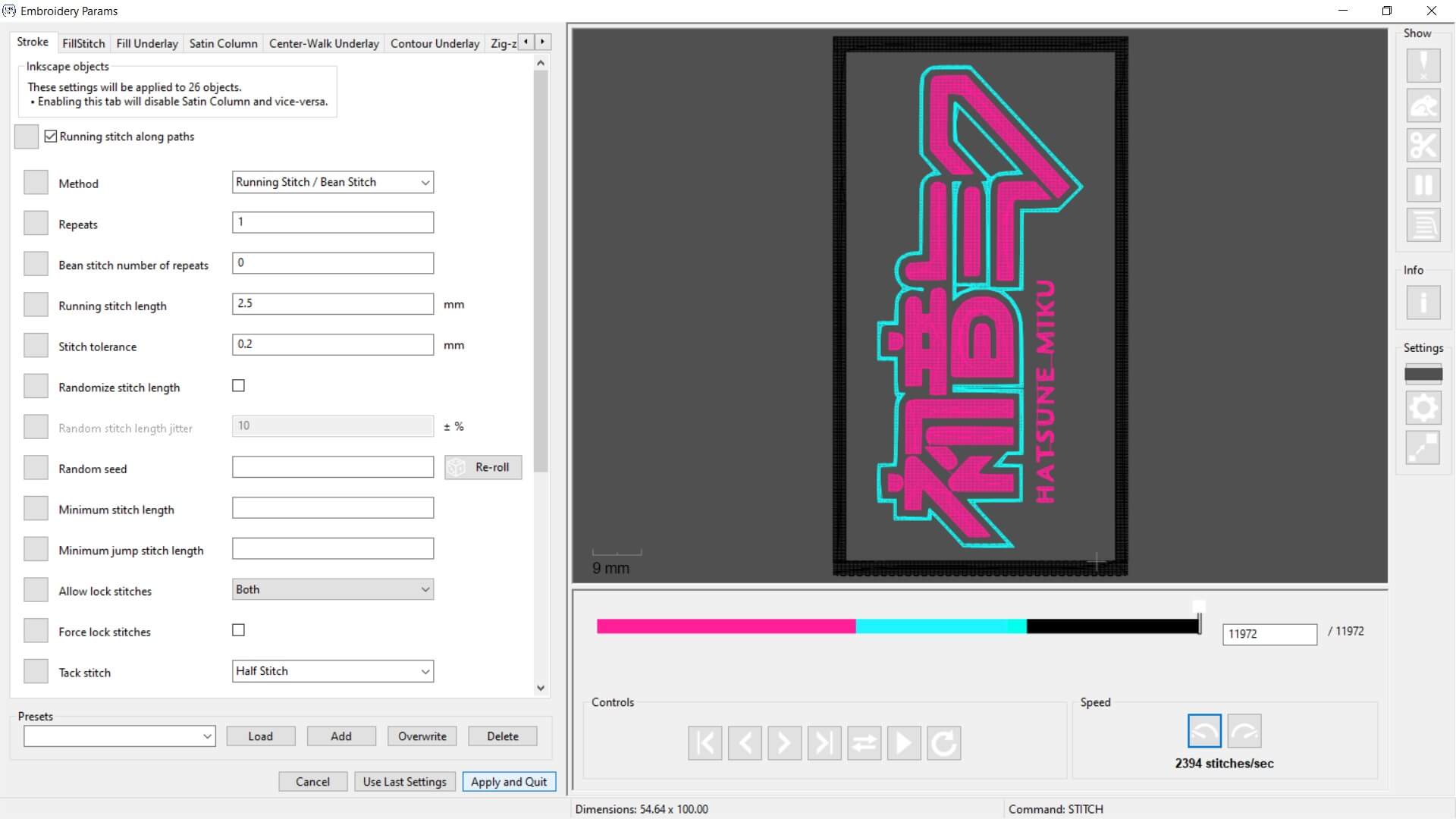Open background color swatch under Settings
Screen dimensions: 1456x819
point(1423,374)
